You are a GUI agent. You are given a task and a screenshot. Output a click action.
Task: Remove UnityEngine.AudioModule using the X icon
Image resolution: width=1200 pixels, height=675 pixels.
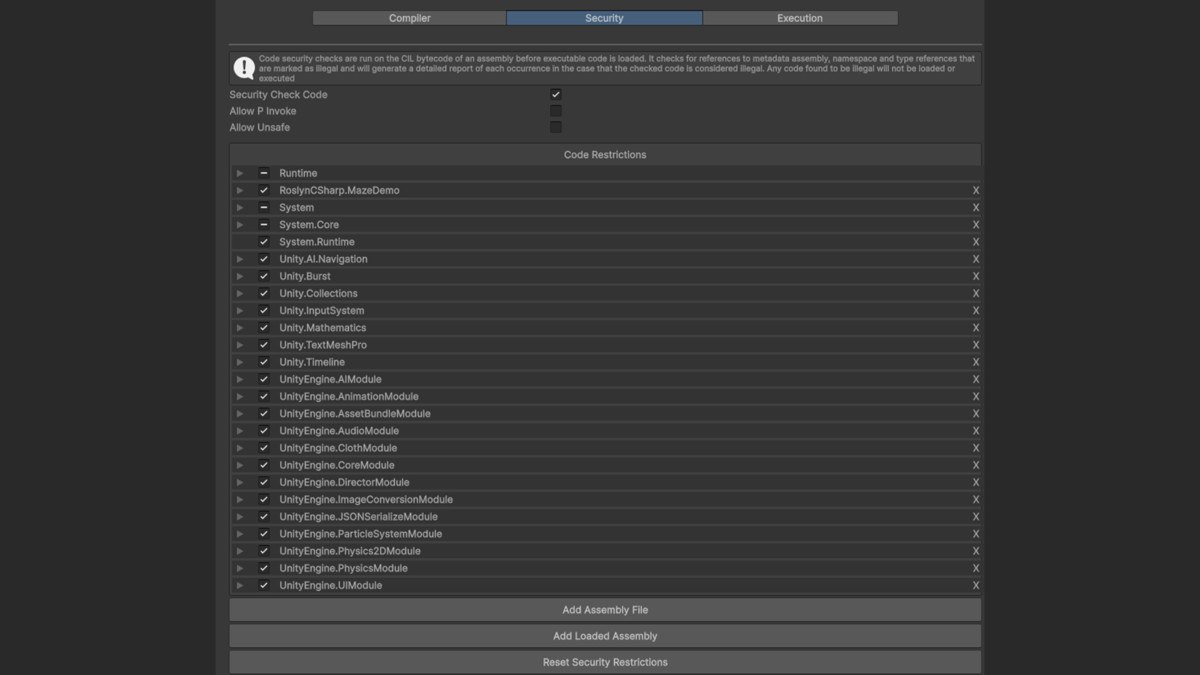(x=976, y=431)
